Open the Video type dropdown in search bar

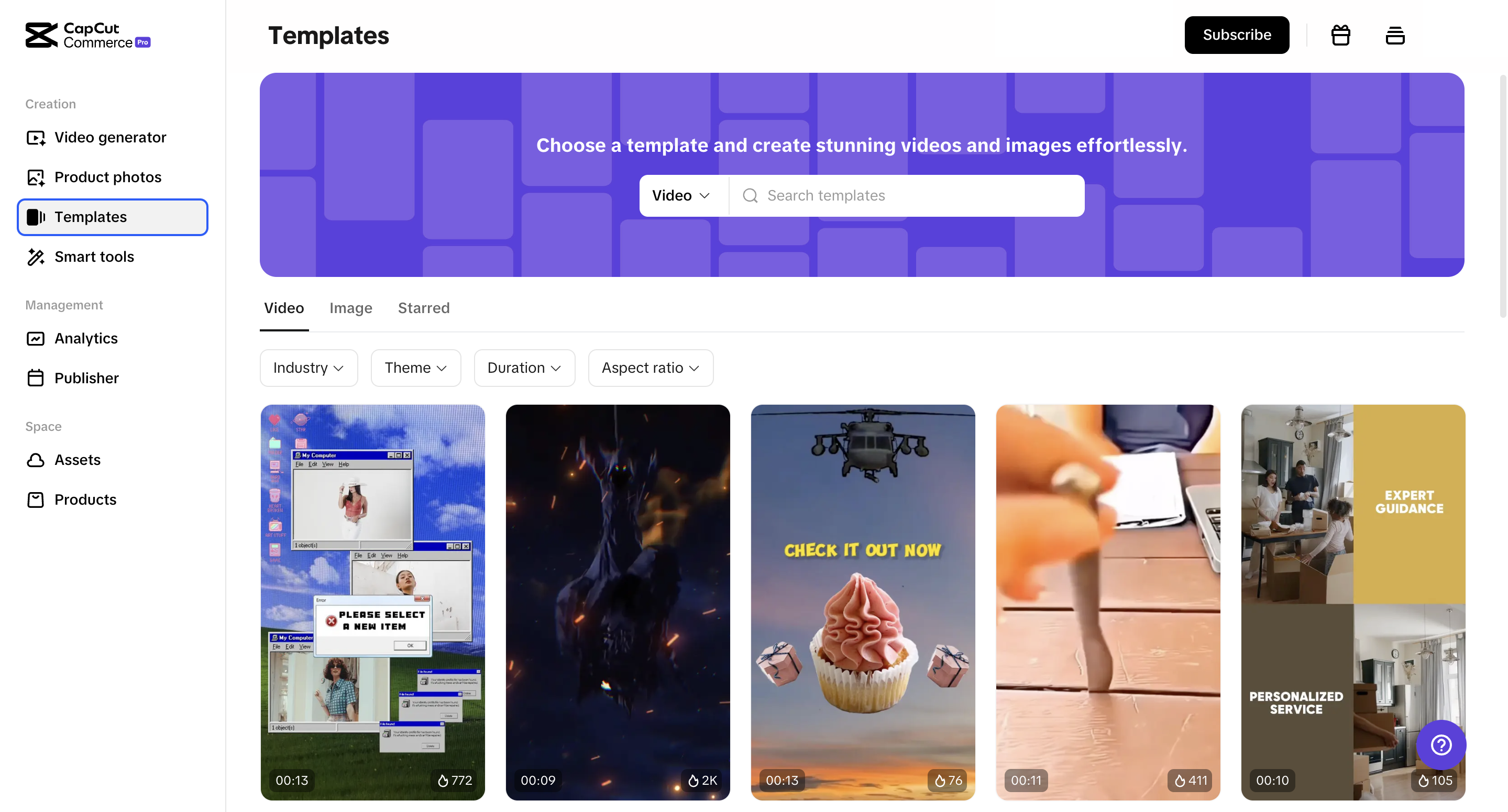682,195
